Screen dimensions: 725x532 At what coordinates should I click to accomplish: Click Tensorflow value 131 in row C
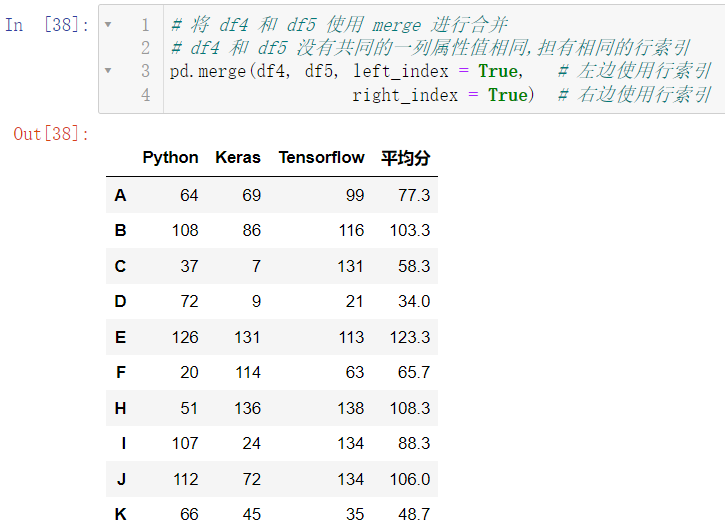point(350,267)
